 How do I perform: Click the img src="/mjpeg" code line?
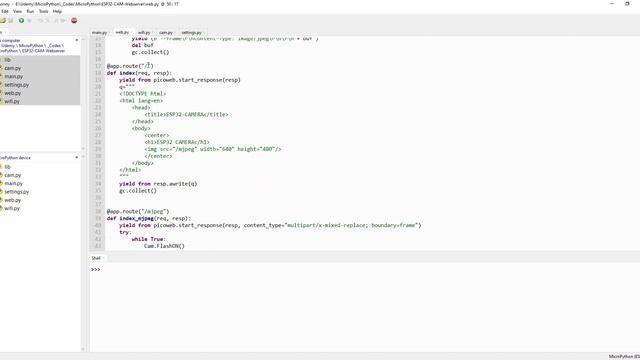click(213, 149)
